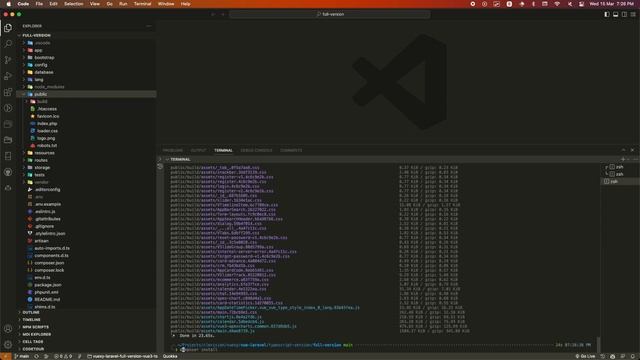This screenshot has height=360, width=640.
Task: Click the main branch indicator in status bar
Action: 22,356
